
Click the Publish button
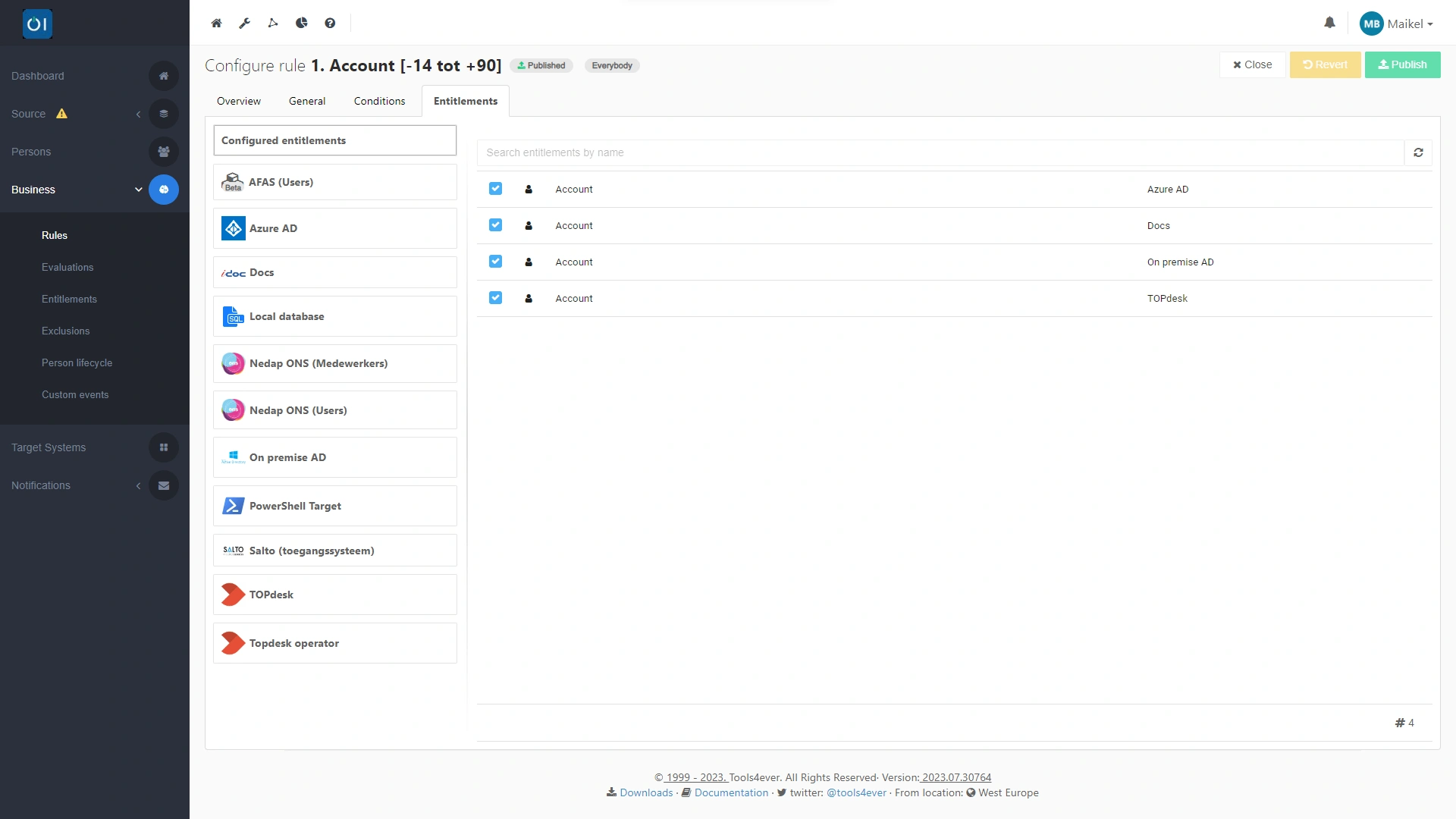1402,64
